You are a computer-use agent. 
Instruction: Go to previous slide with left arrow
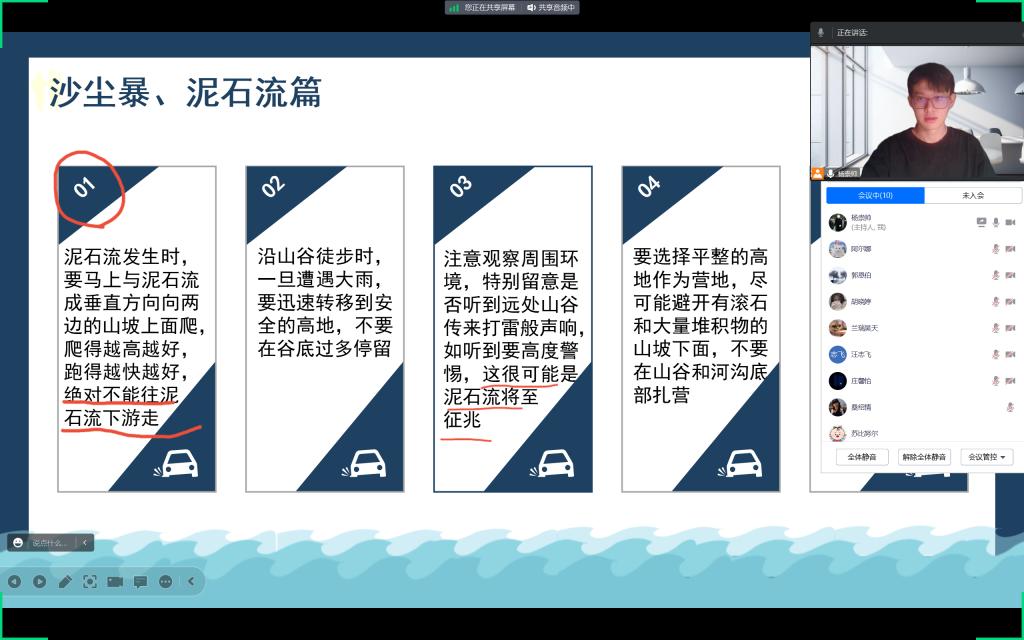[x=14, y=581]
